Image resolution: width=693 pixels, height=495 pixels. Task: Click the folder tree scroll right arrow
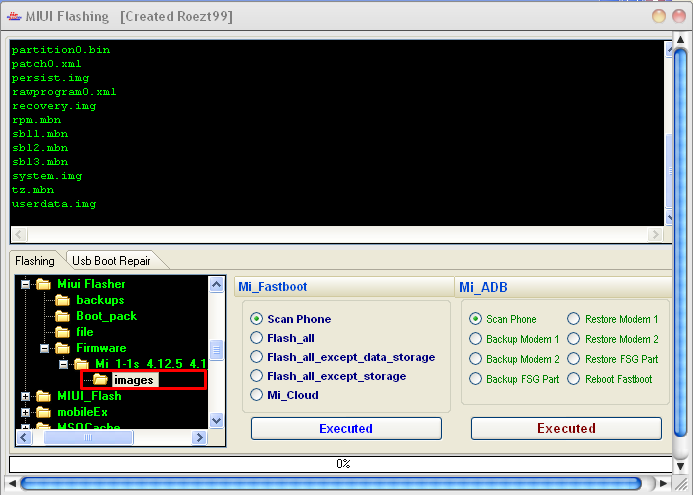(x=199, y=438)
